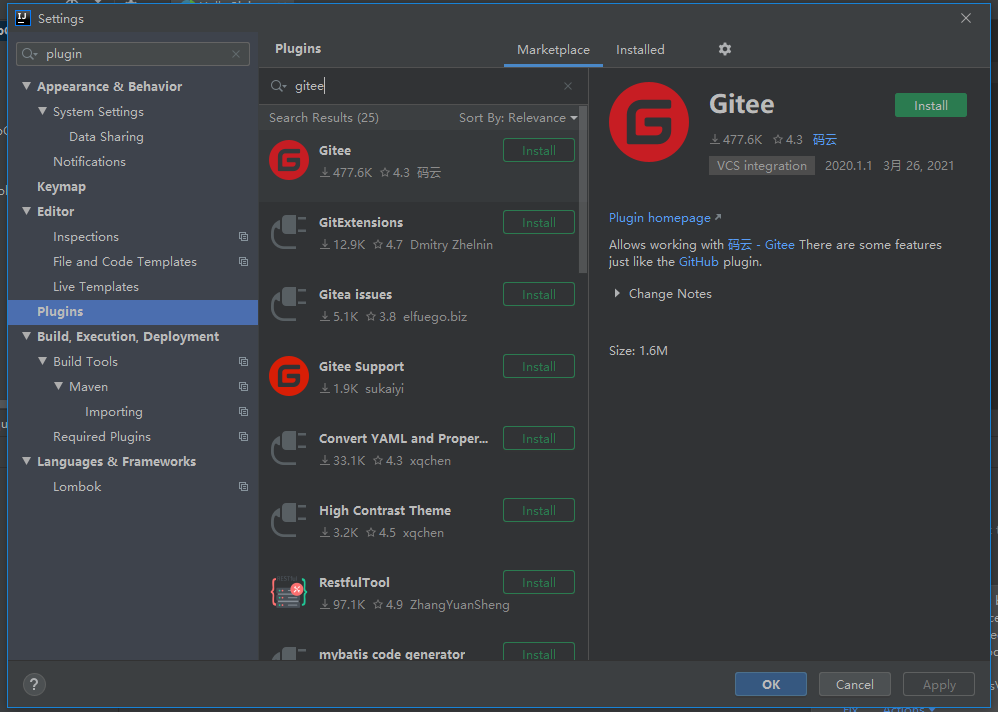Switch to the Installed tab

pyautogui.click(x=640, y=50)
